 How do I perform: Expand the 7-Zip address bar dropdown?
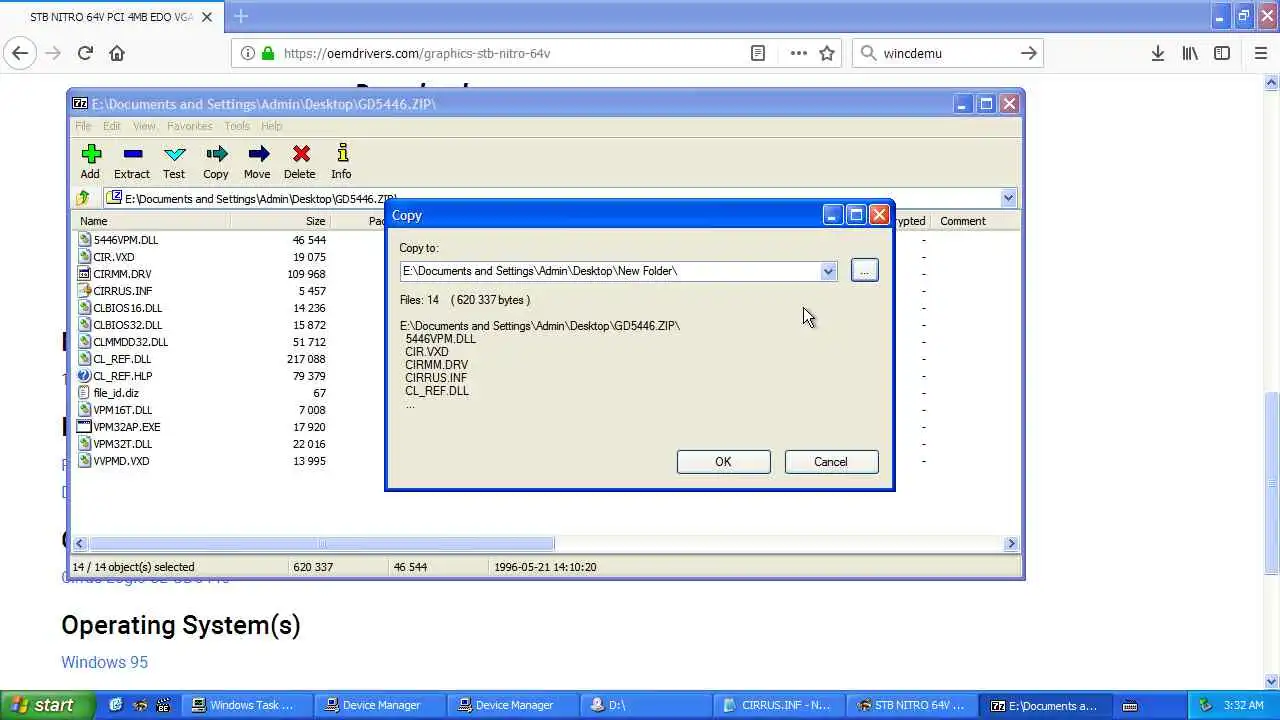point(1008,198)
